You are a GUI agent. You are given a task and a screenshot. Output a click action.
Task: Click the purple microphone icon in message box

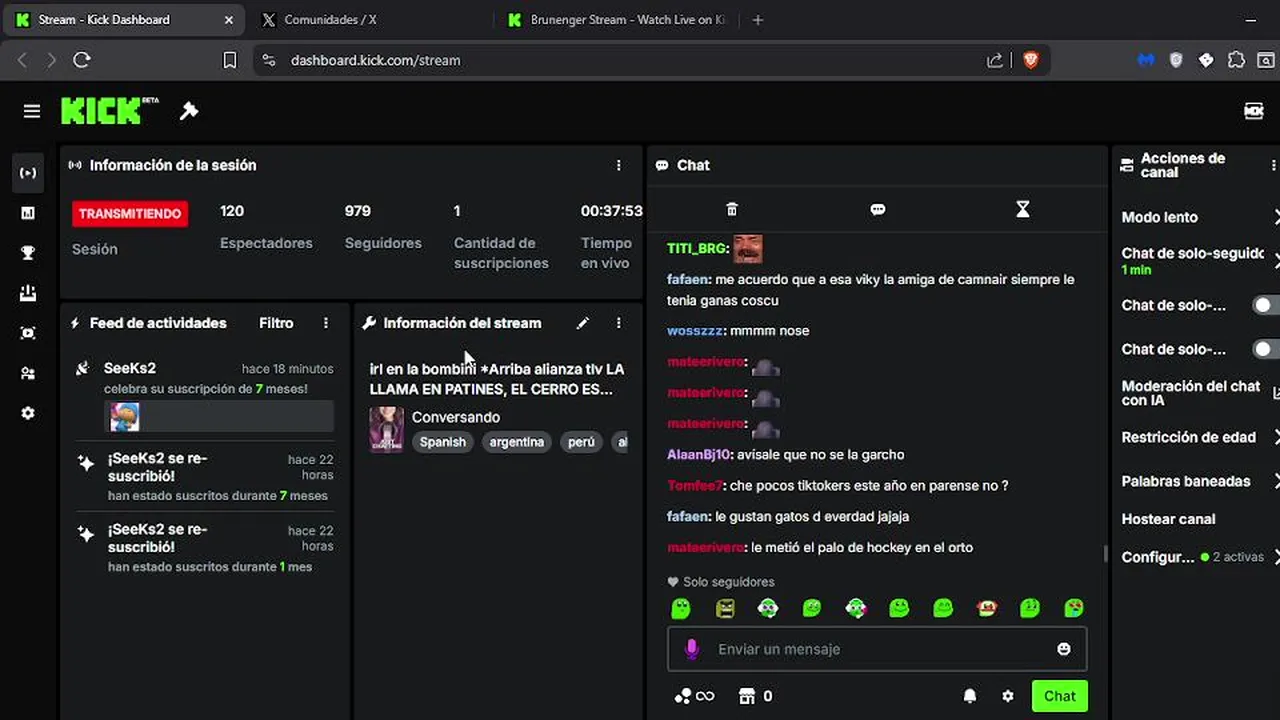[691, 649]
